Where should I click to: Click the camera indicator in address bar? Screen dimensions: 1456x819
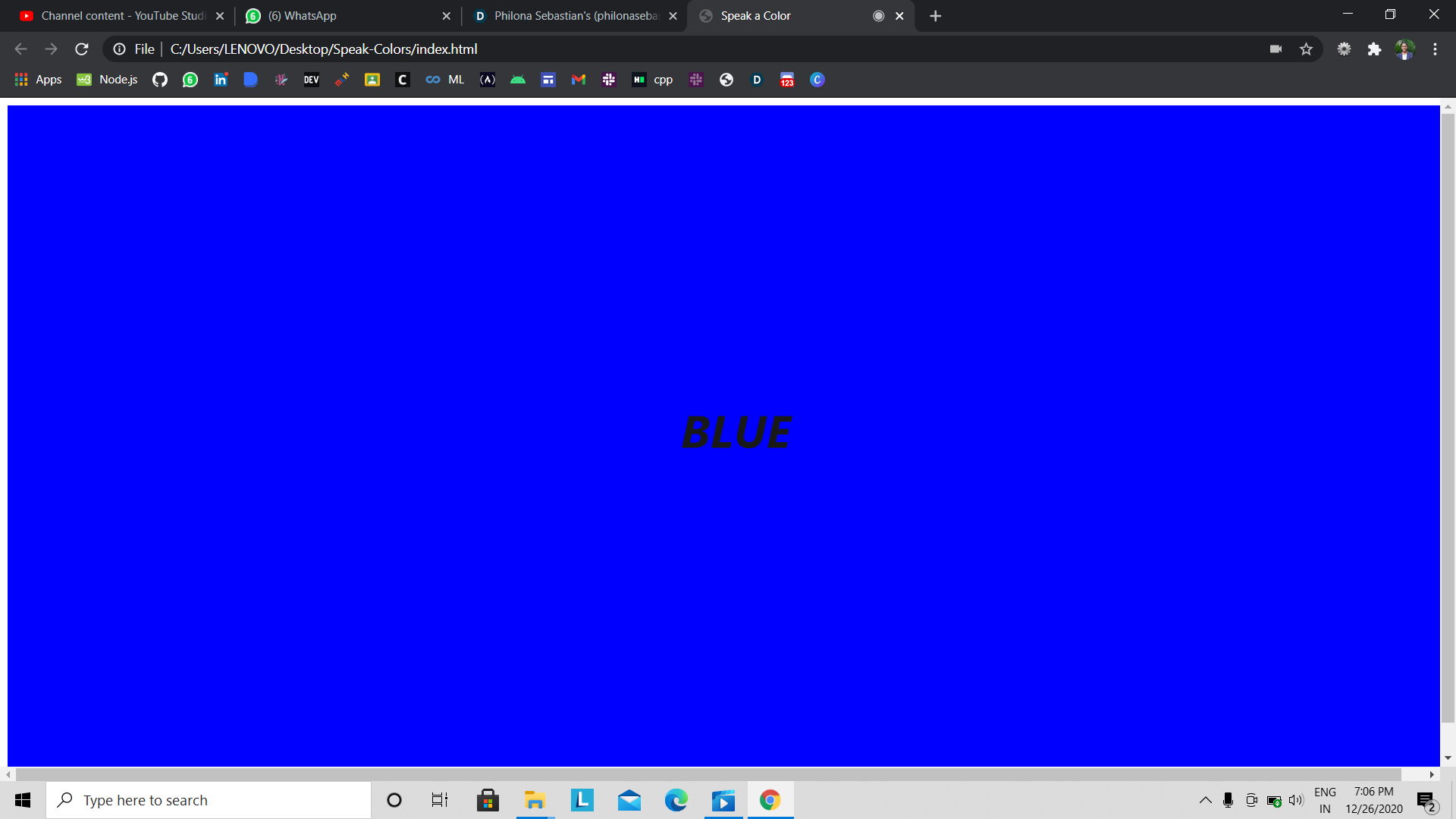pyautogui.click(x=1276, y=49)
